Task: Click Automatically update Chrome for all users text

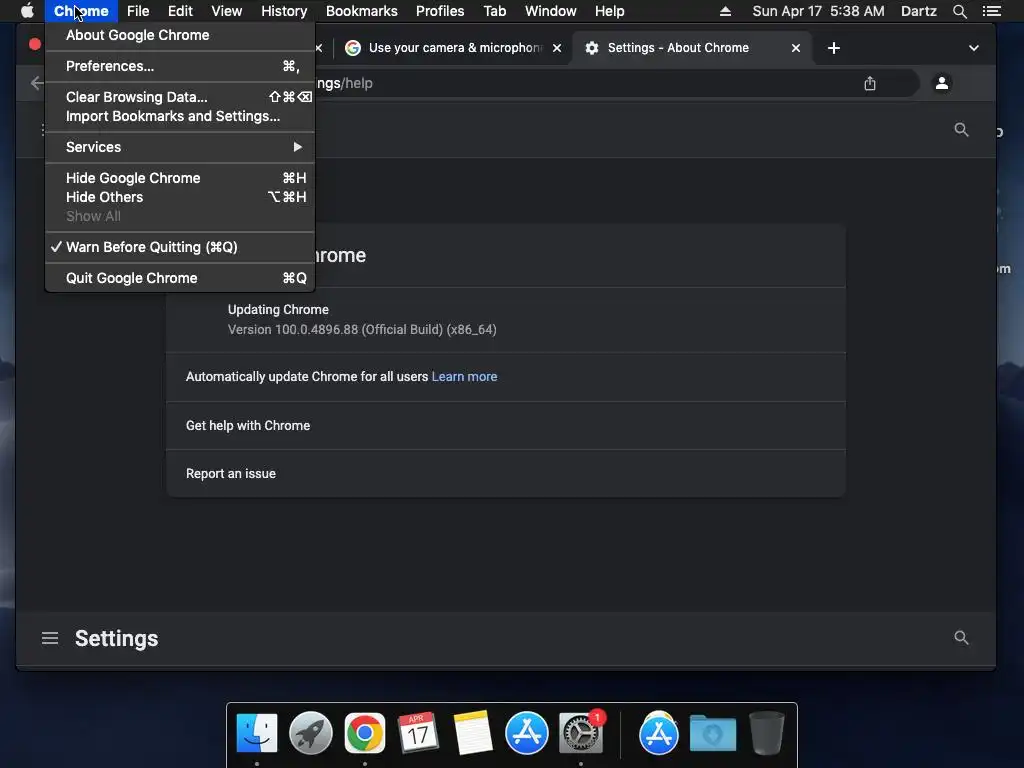Action: pos(307,377)
